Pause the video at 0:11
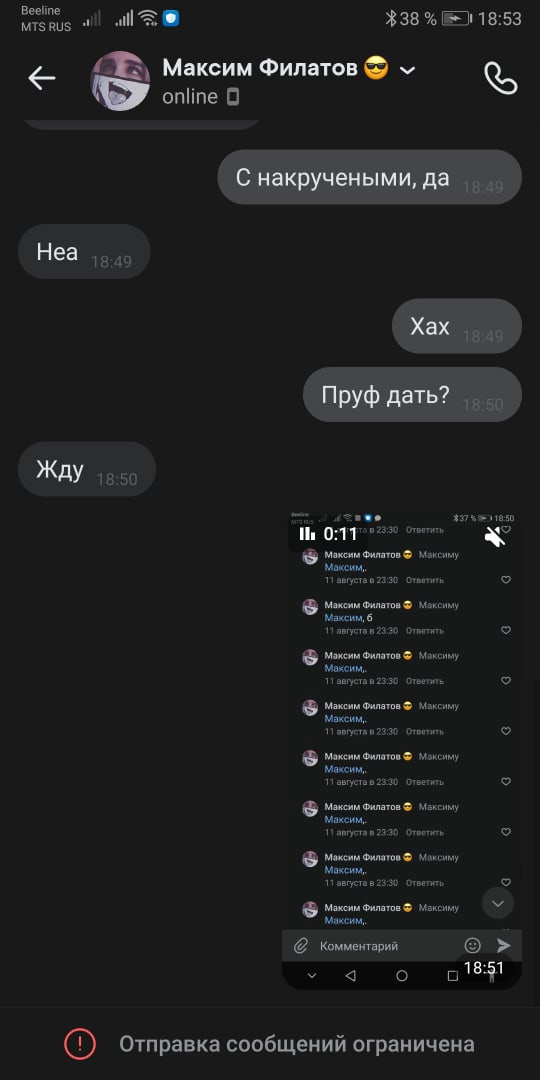This screenshot has height=1080, width=540. coord(307,534)
